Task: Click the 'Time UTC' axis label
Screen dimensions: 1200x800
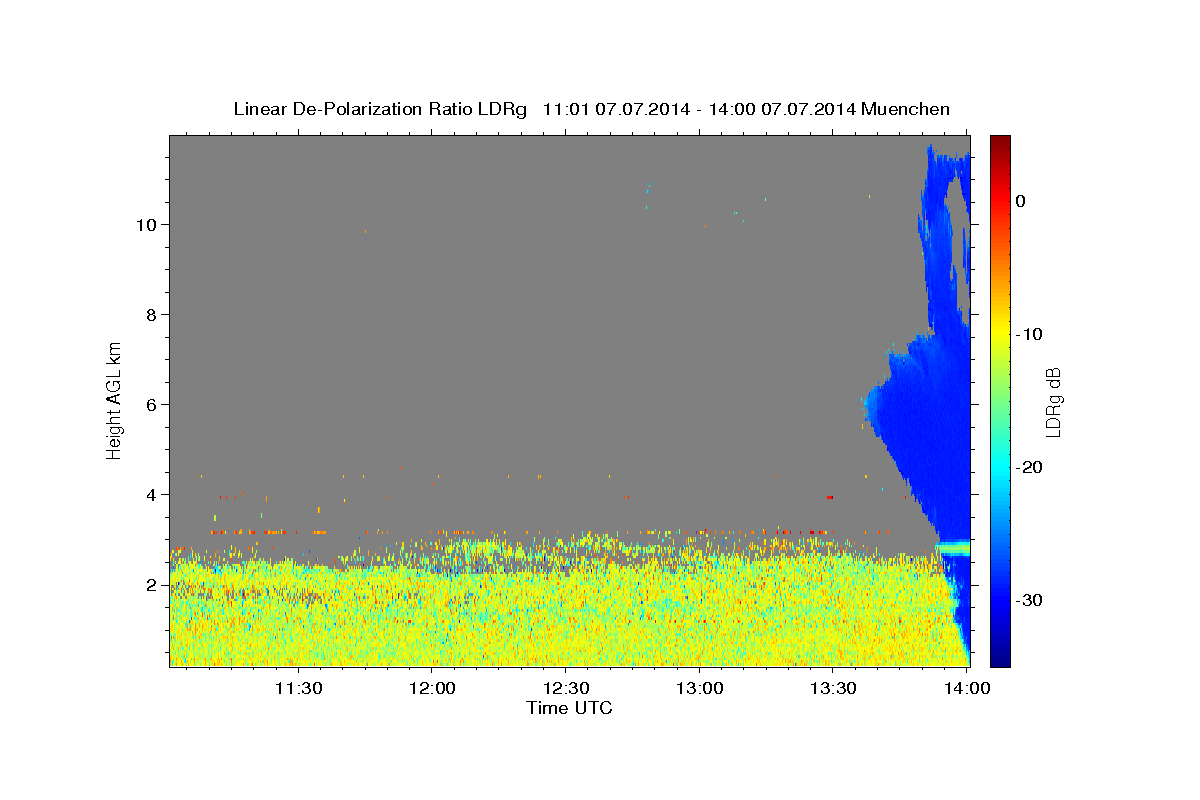Action: point(569,708)
